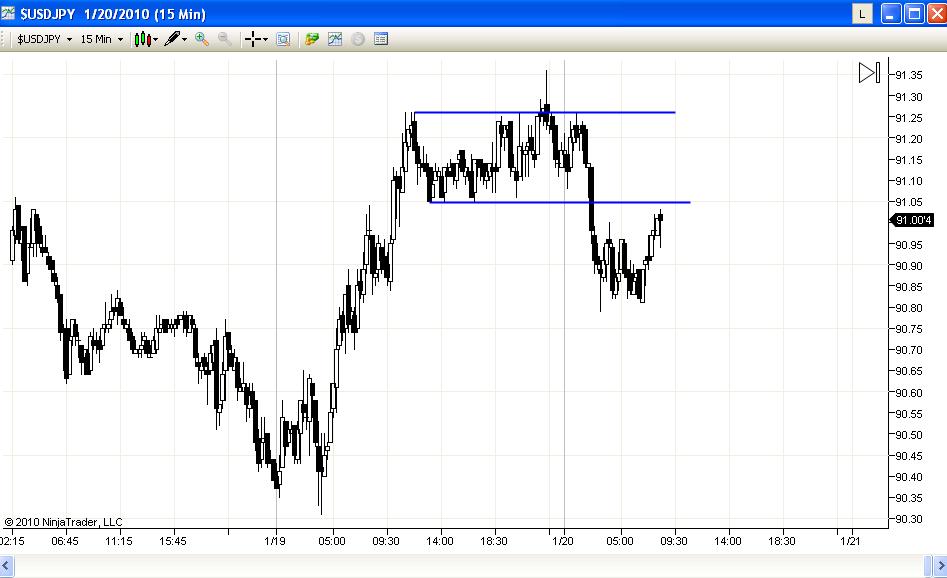
Task: Click the 06:45 time axis label
Action: click(x=65, y=541)
